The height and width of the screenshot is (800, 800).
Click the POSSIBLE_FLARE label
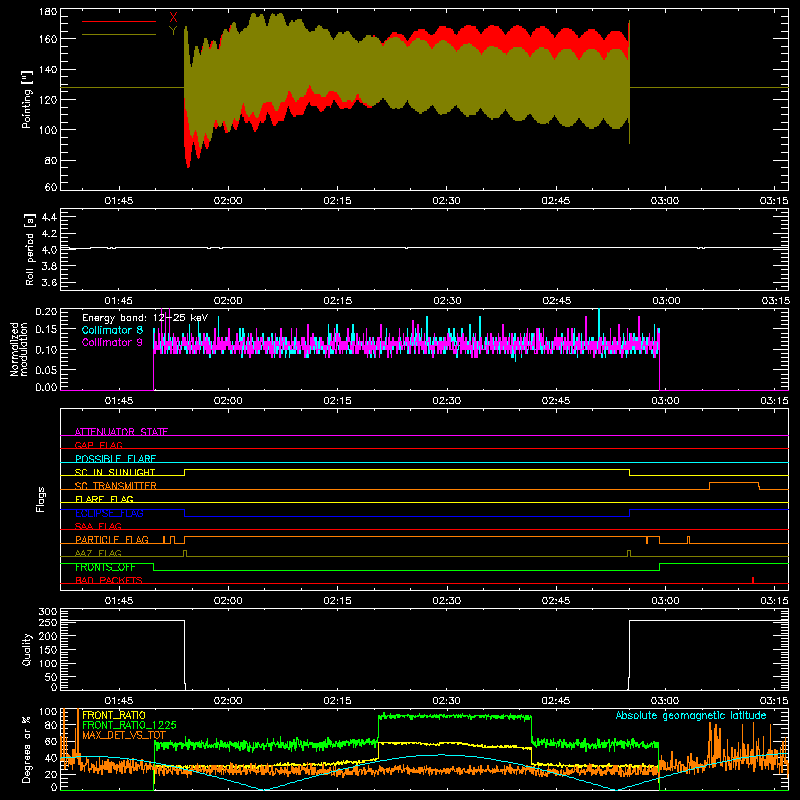click(115, 459)
